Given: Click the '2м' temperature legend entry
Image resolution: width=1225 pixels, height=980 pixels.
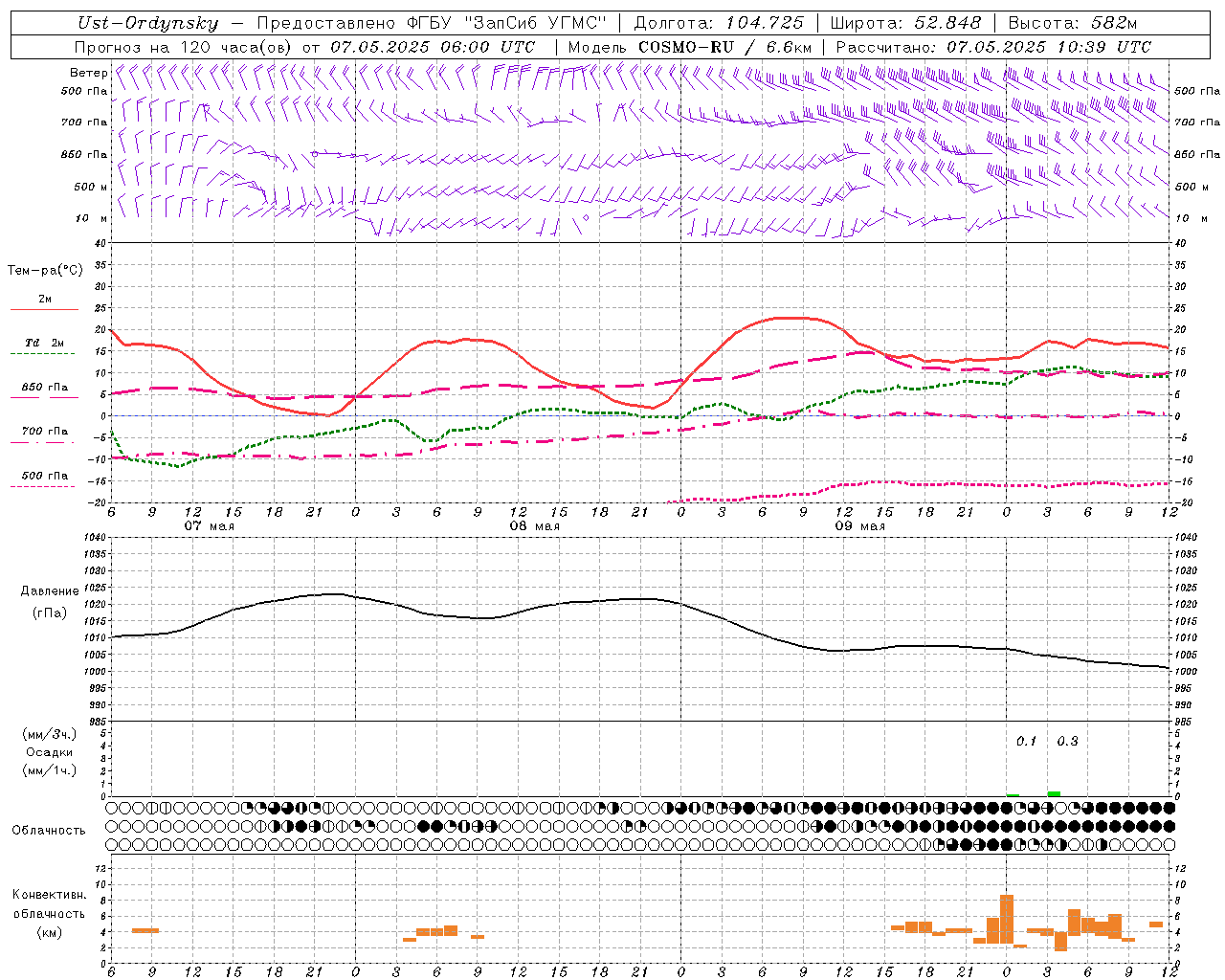Looking at the screenshot, I should [x=45, y=299].
